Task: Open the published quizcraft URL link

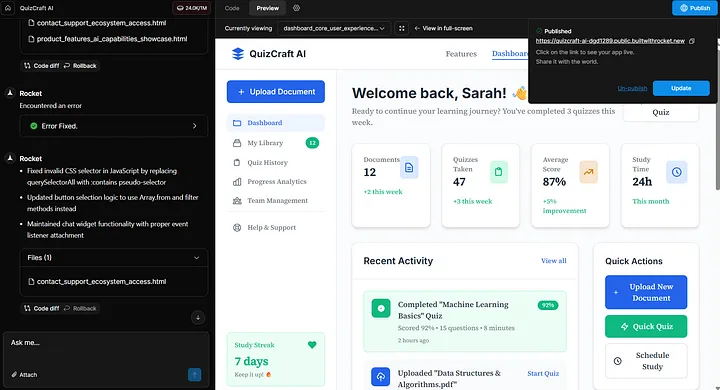Action: point(610,41)
